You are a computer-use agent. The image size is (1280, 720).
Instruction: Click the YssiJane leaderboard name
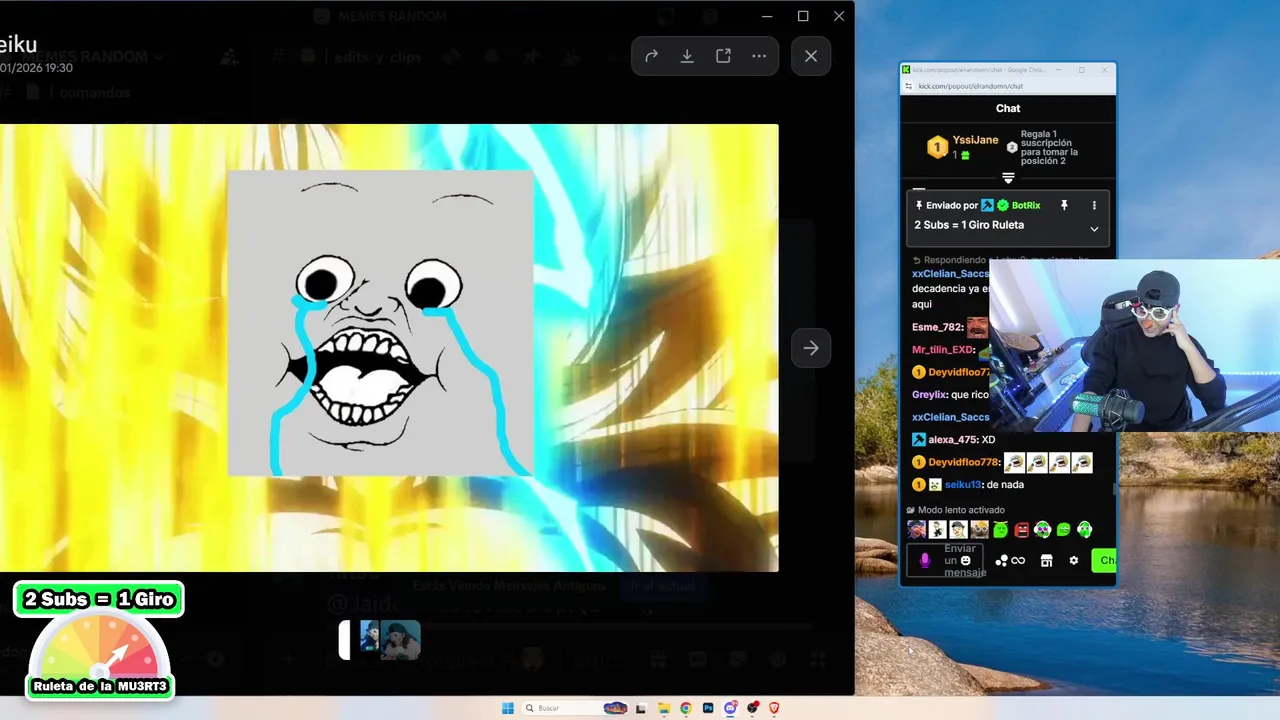pos(975,140)
